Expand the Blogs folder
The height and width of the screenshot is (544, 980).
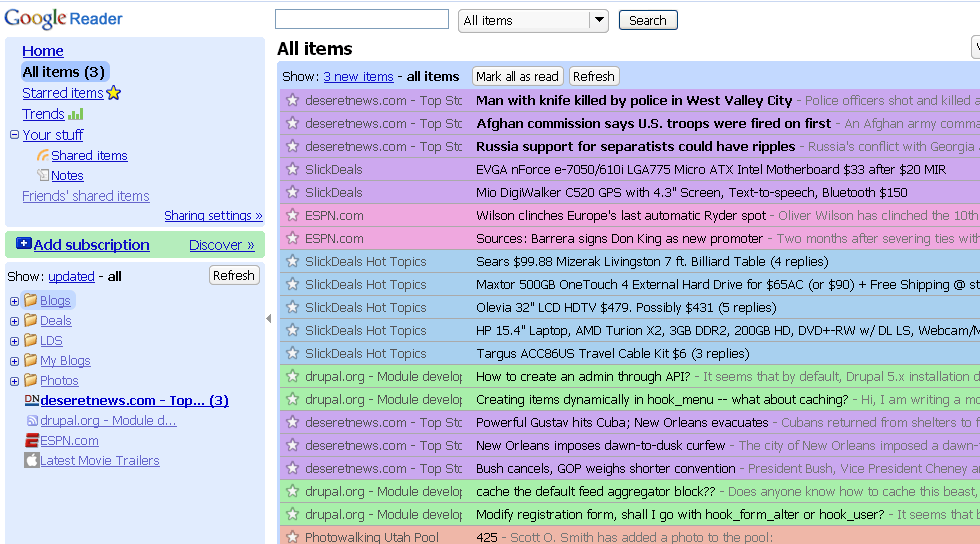tap(14, 301)
